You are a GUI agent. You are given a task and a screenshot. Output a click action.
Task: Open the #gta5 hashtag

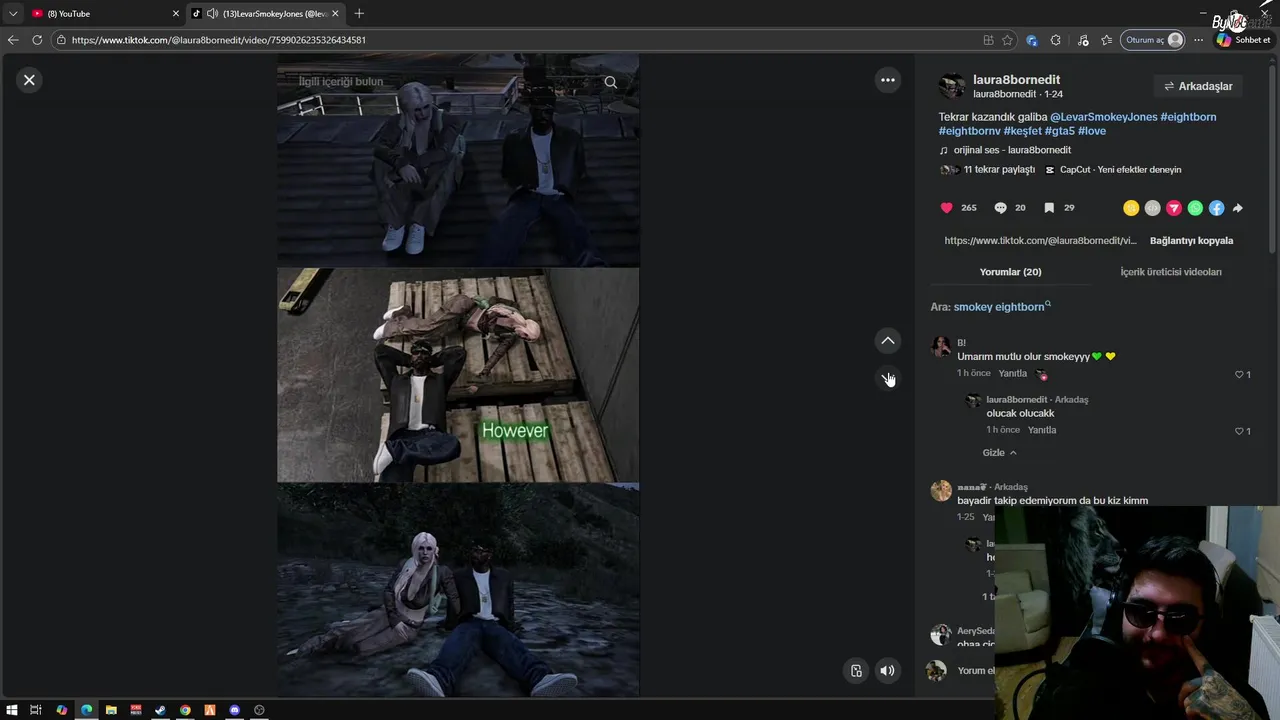pyautogui.click(x=1059, y=131)
